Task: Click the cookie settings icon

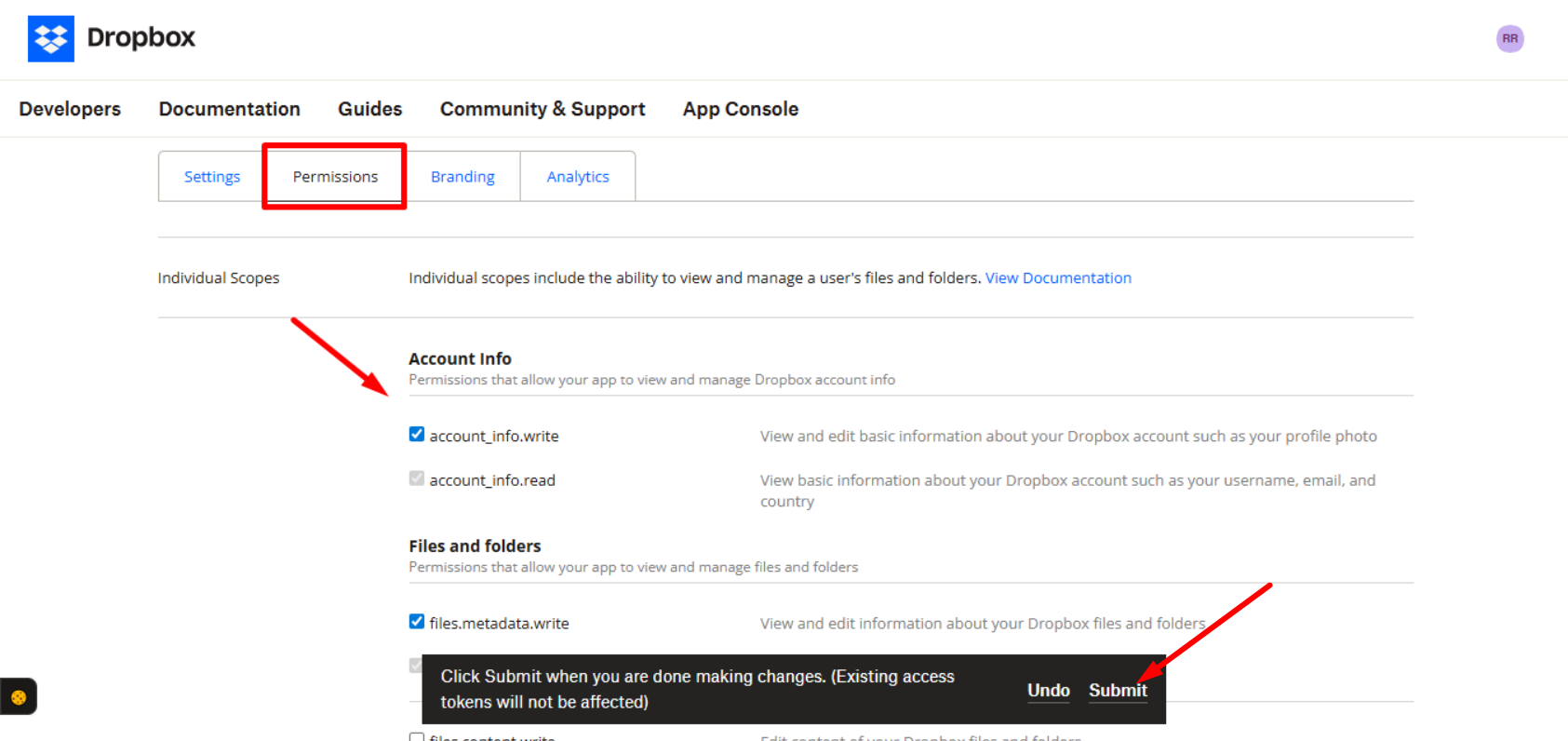Action: [19, 696]
